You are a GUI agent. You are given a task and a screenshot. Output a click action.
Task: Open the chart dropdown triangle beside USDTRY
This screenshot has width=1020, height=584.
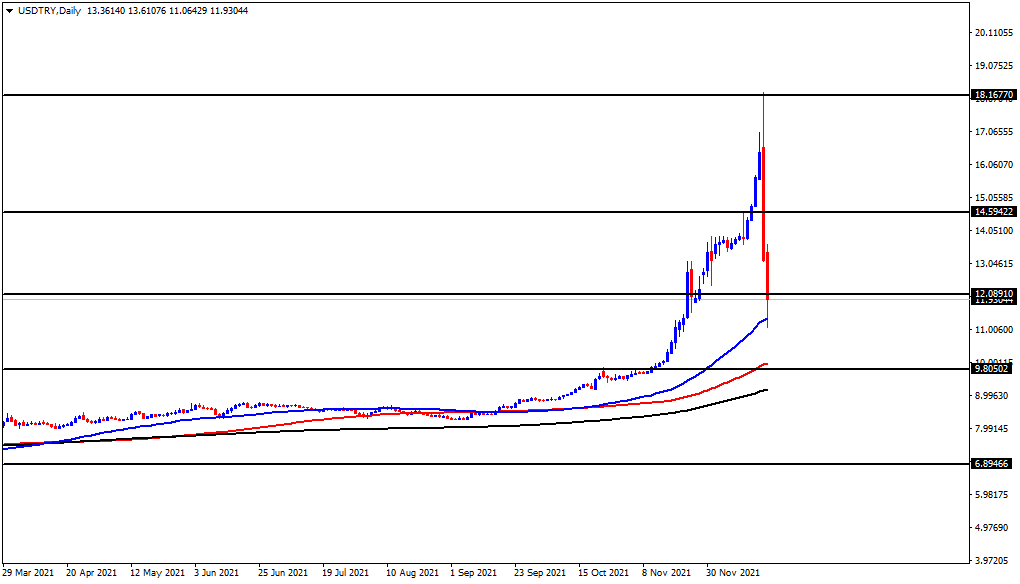(9, 11)
